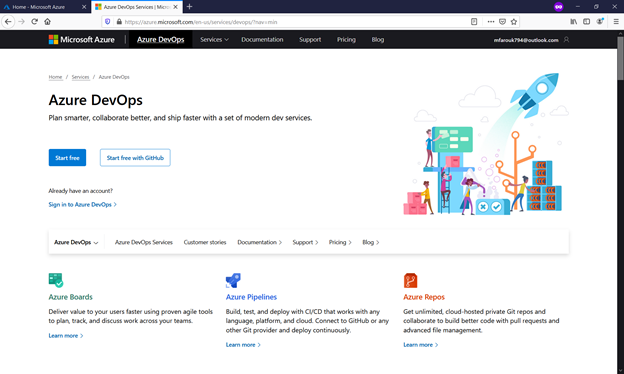Open Customer stories in sub-navigation
The height and width of the screenshot is (374, 624).
[205, 242]
